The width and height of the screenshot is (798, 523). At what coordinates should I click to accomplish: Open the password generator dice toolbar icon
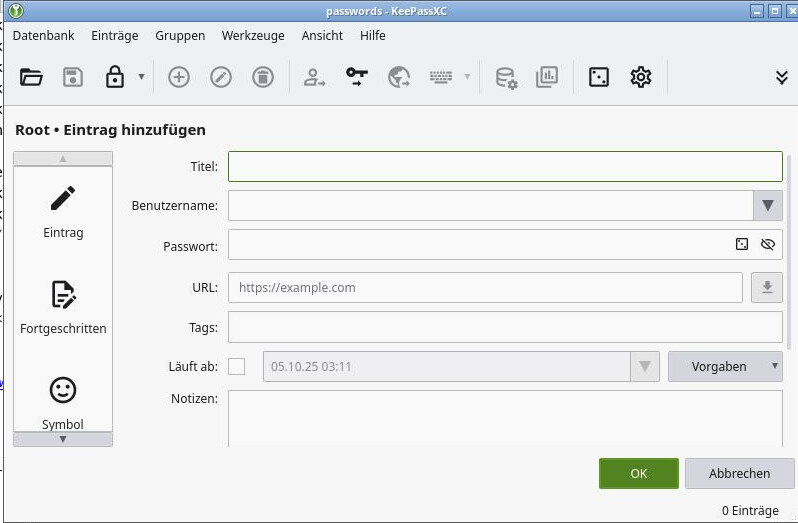pos(599,77)
